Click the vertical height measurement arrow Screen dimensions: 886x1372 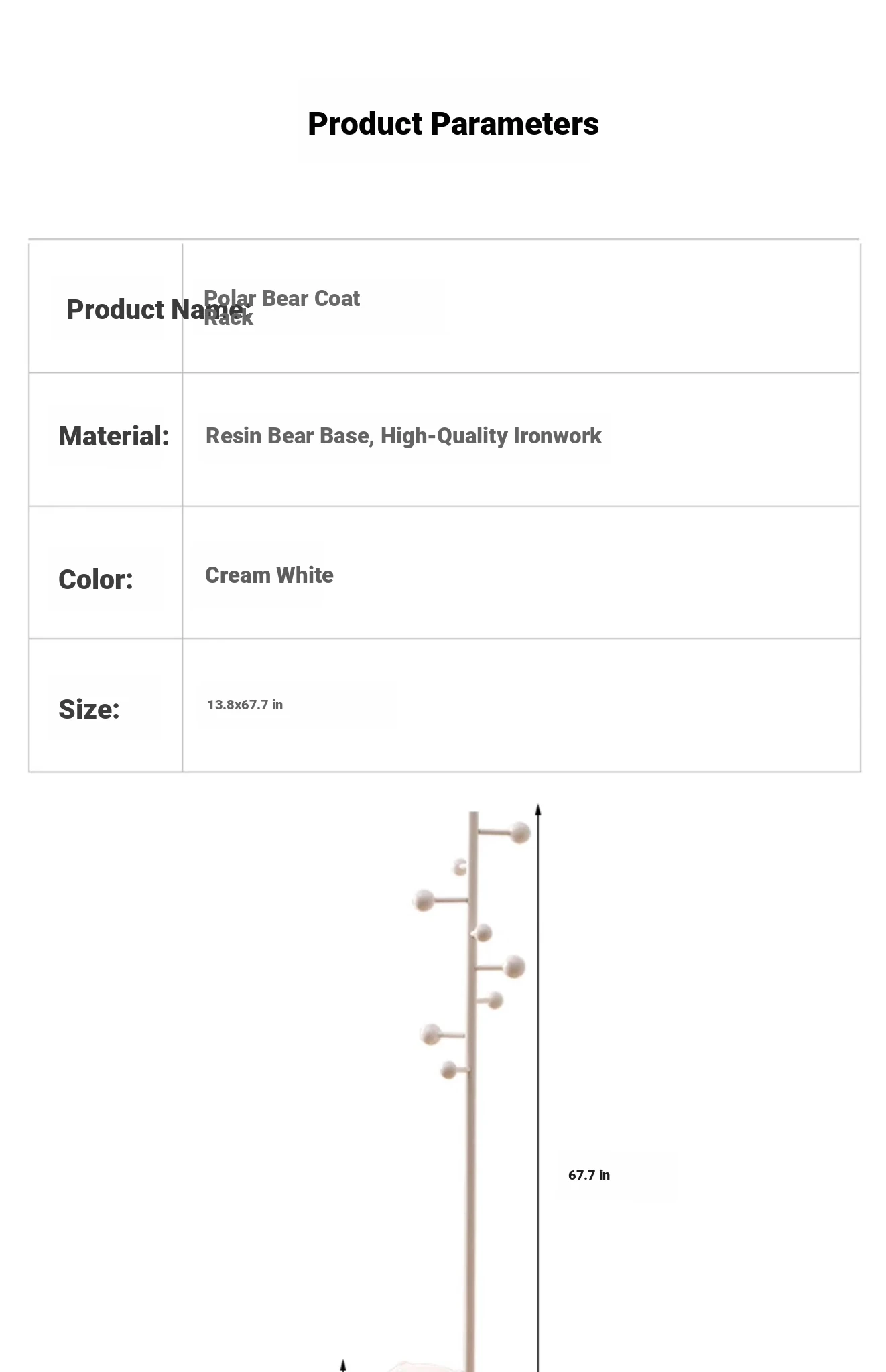click(537, 1089)
